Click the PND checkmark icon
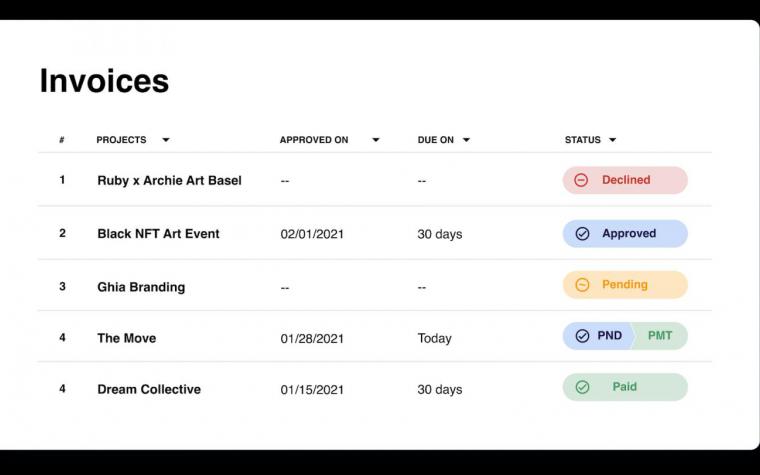Screen dimensions: 760x475 pyautogui.click(x=582, y=336)
